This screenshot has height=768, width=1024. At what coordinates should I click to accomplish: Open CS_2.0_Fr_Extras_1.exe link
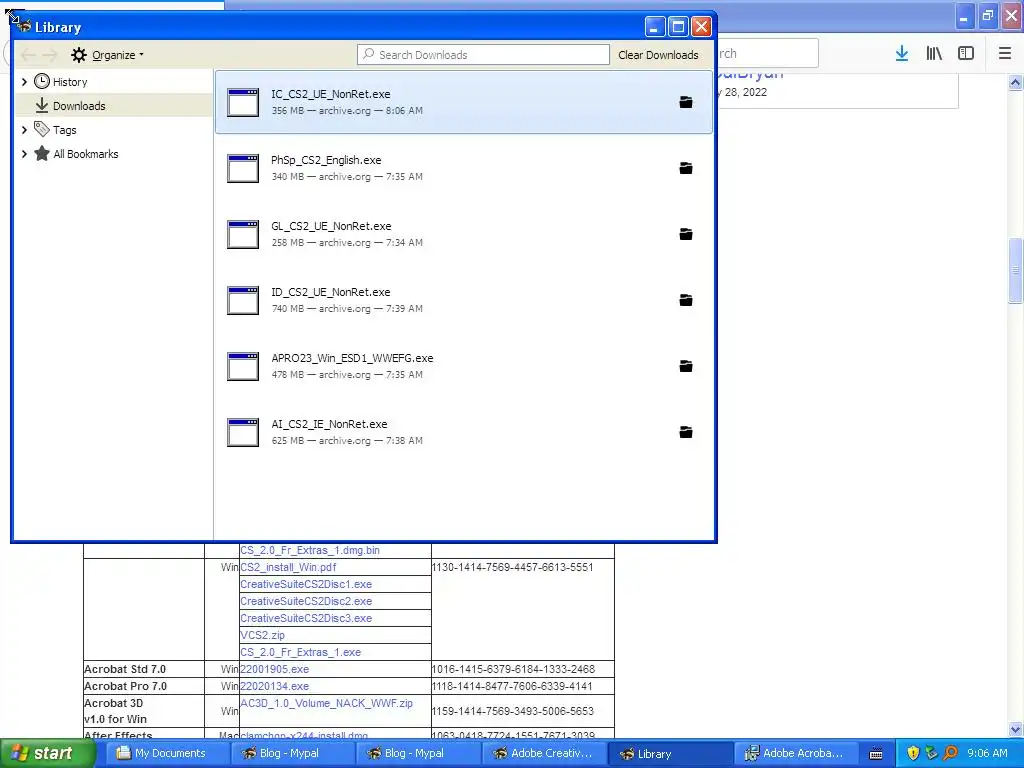(300, 652)
